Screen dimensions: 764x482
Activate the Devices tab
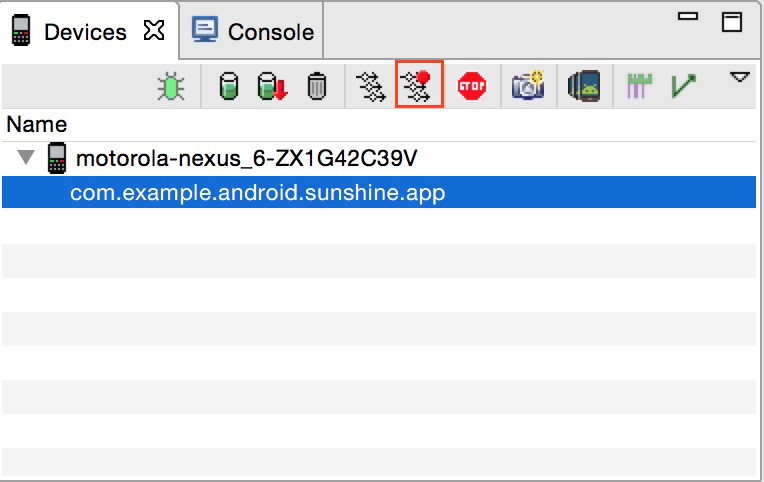(85, 32)
